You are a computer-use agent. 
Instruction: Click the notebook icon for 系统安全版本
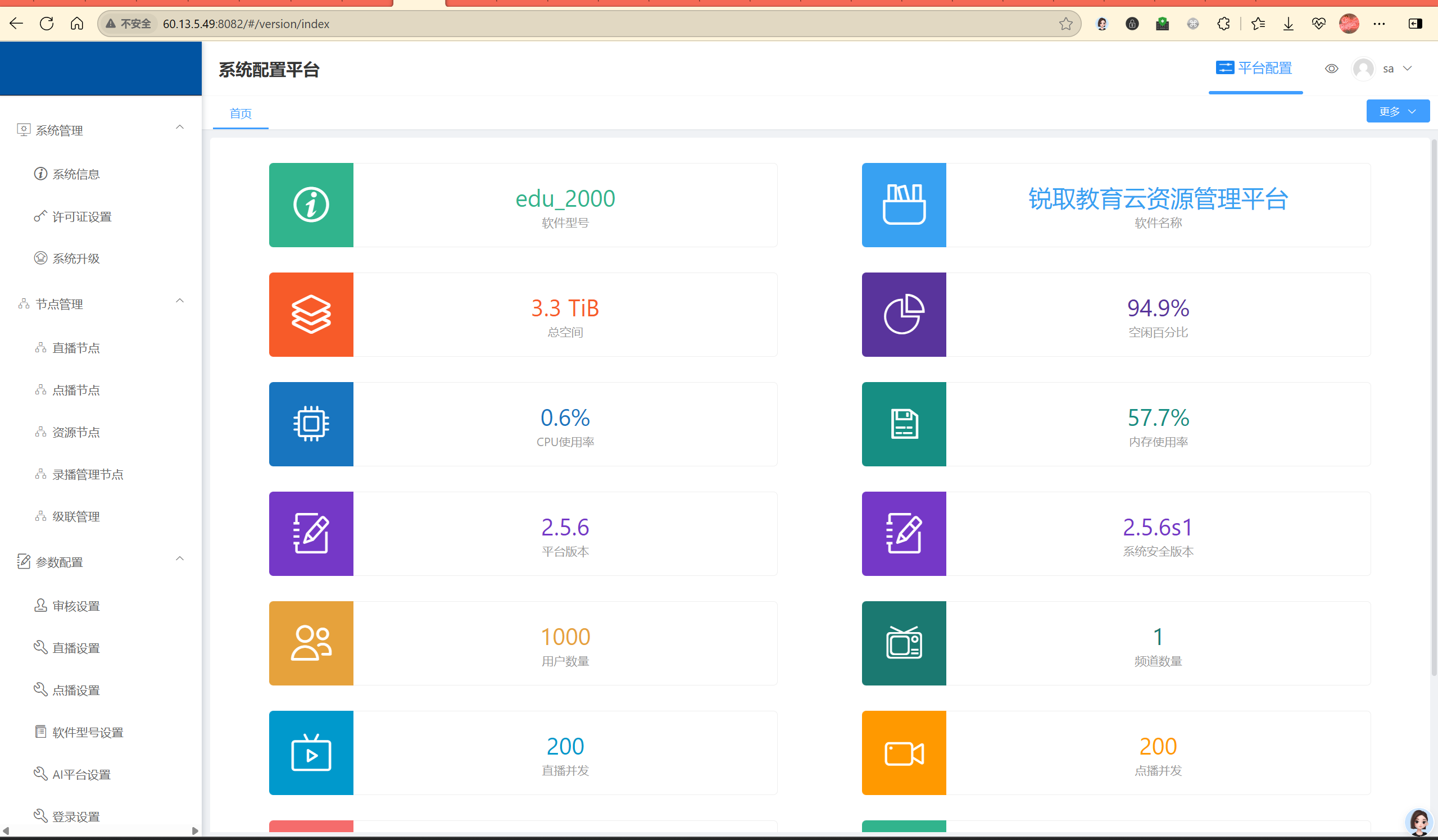tap(904, 534)
